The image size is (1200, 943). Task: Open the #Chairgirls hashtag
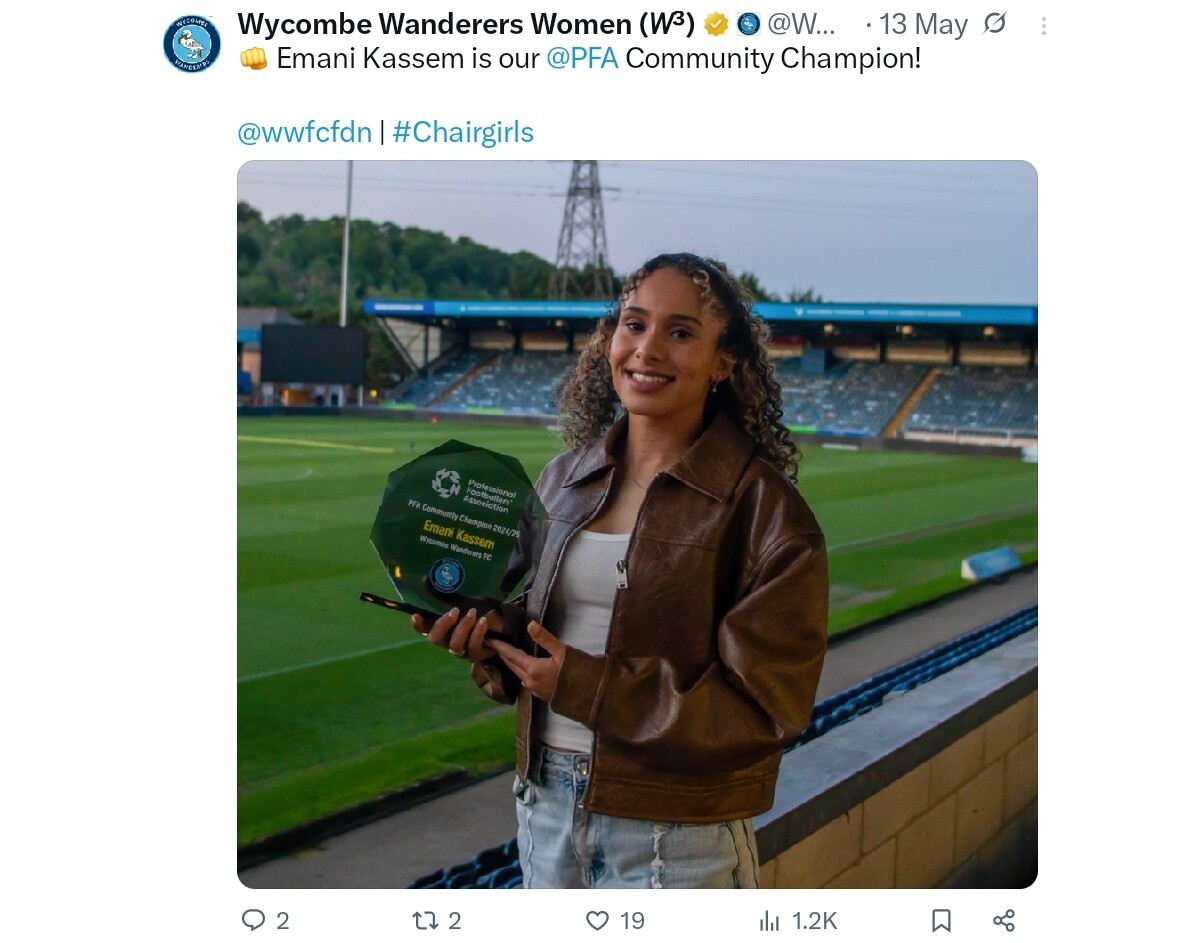pos(463,132)
